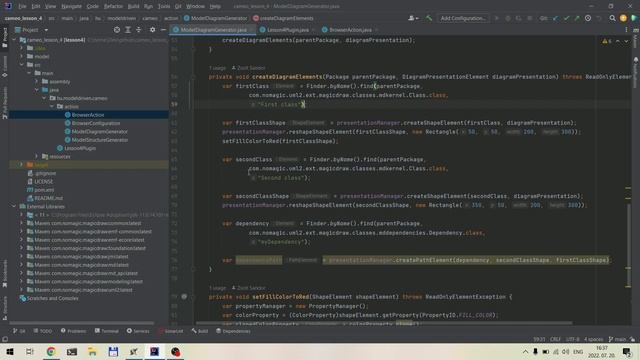Click the Build project hammer icon
The width and height of the screenshot is (640, 360).
click(x=429, y=18)
